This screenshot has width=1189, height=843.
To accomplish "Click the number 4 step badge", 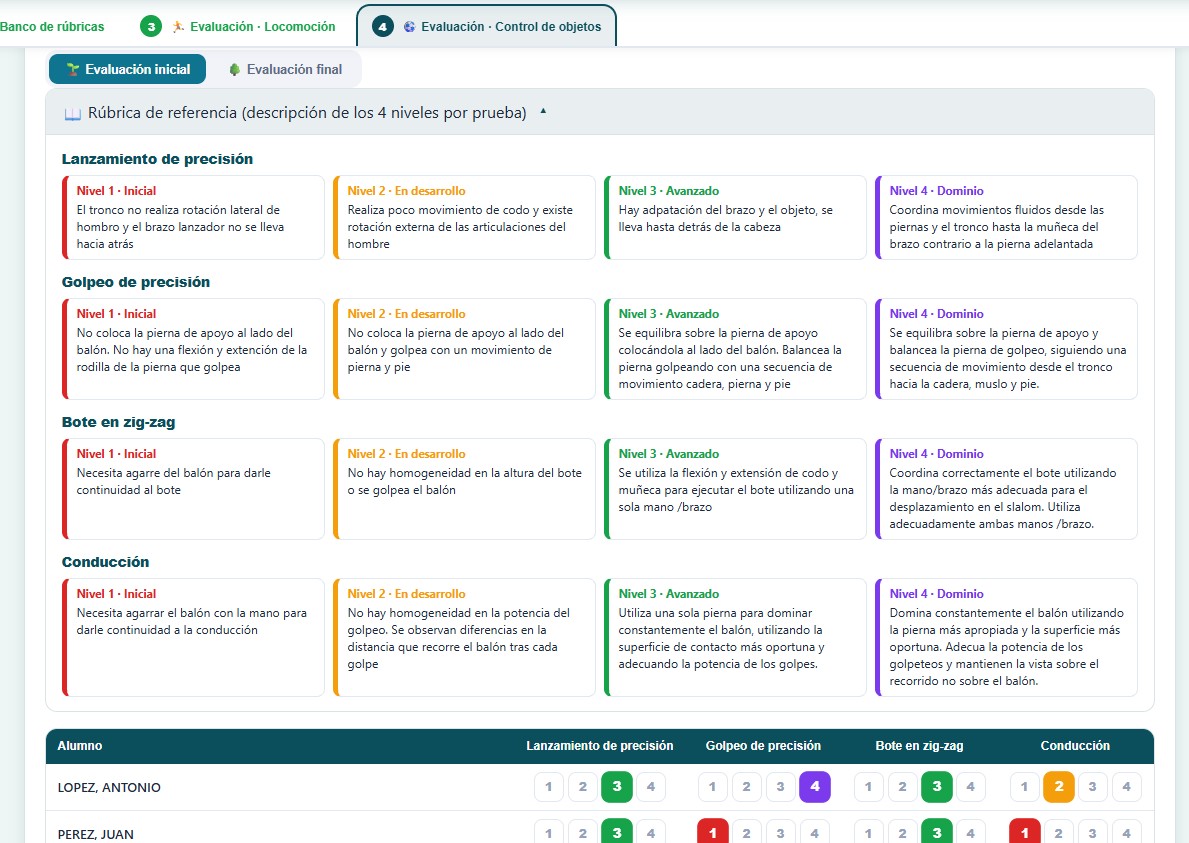I will tap(382, 27).
